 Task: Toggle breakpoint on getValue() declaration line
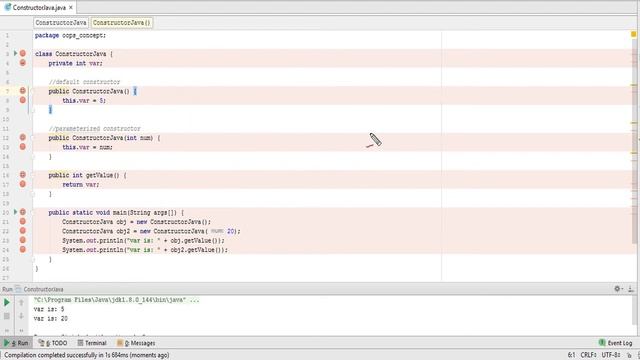coord(23,175)
